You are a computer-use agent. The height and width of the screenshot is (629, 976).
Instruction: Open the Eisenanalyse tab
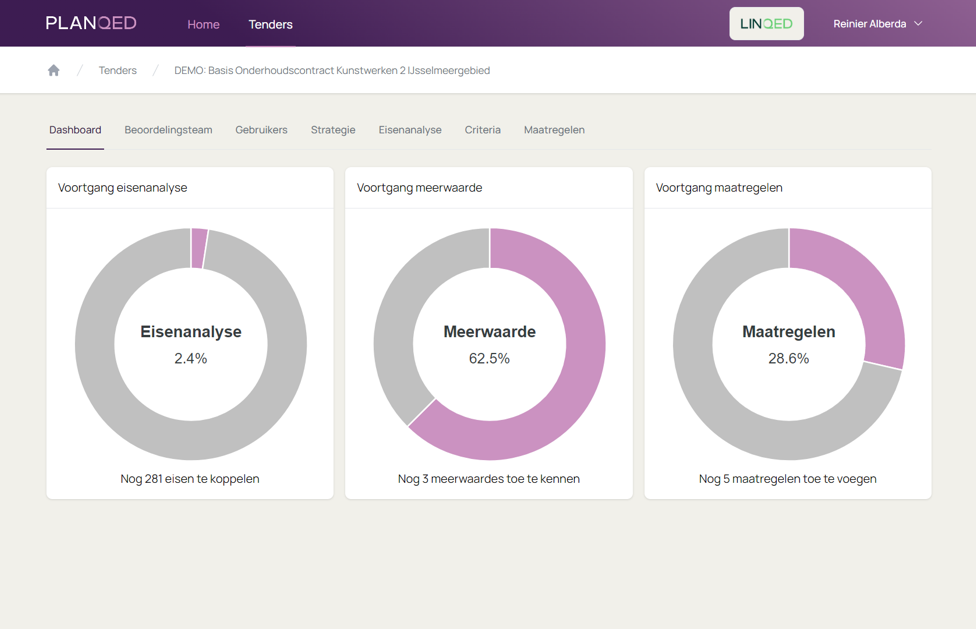pyautogui.click(x=410, y=130)
